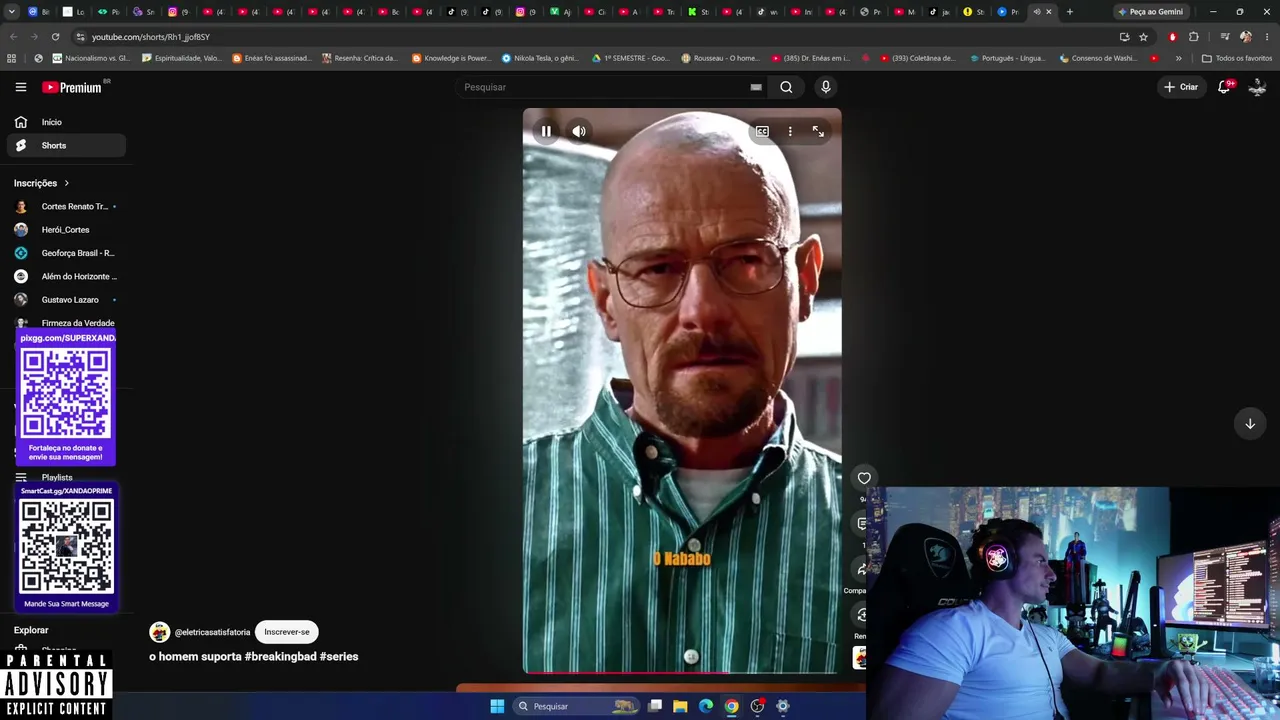
Task: Mute the Shorts video volume
Action: [x=579, y=131]
